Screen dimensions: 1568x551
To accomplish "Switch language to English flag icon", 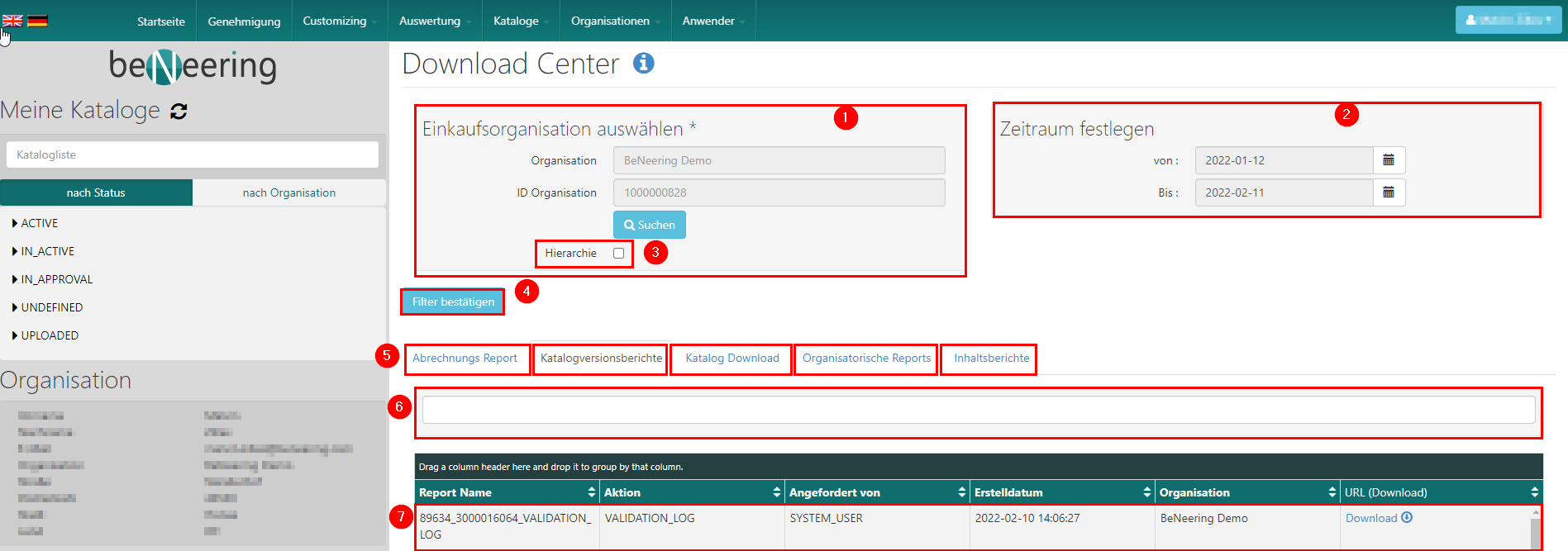I will (12, 21).
